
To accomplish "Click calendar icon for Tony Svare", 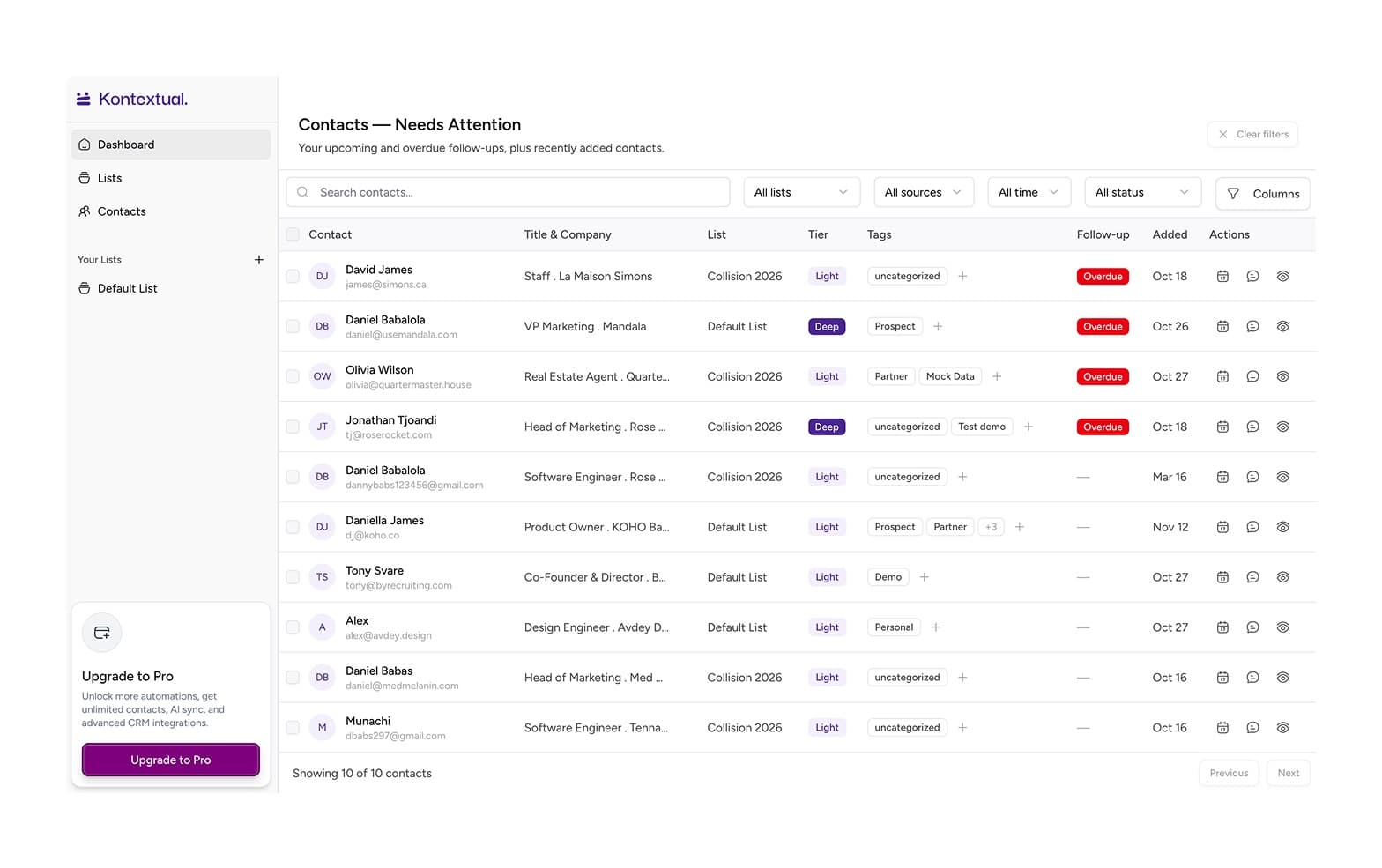I will point(1222,577).
